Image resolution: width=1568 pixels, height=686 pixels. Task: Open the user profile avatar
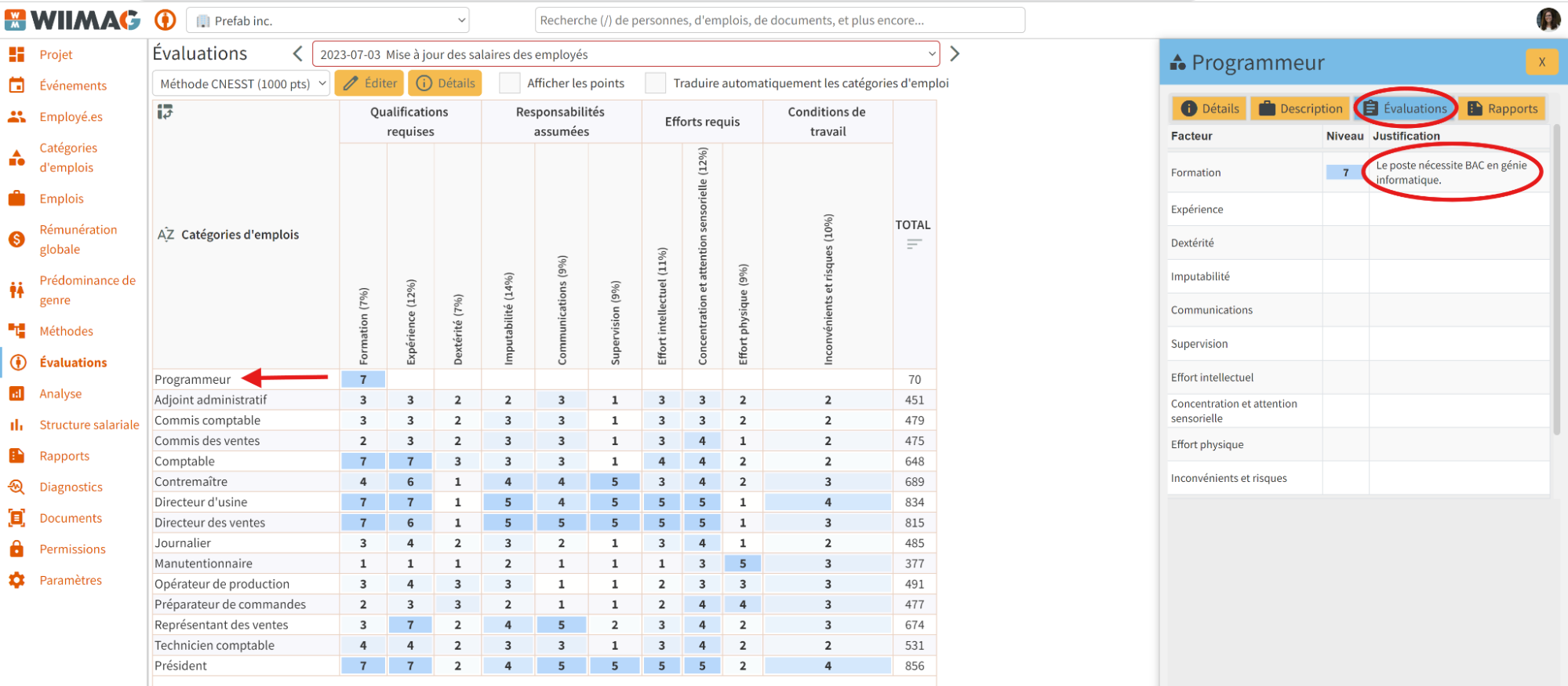click(1548, 20)
